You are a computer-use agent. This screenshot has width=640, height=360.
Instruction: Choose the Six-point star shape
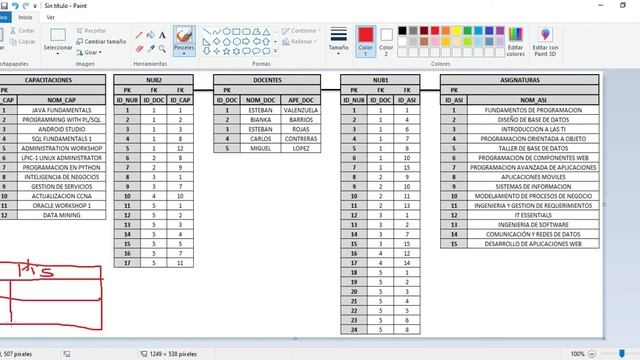236,51
